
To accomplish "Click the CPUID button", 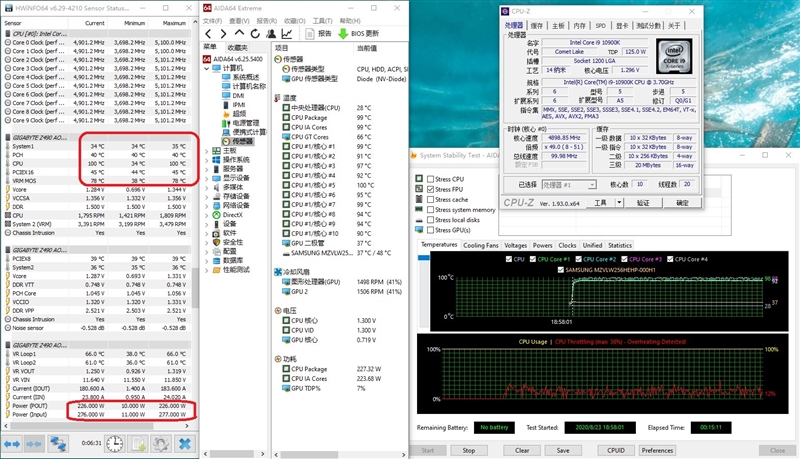I will coord(616,450).
